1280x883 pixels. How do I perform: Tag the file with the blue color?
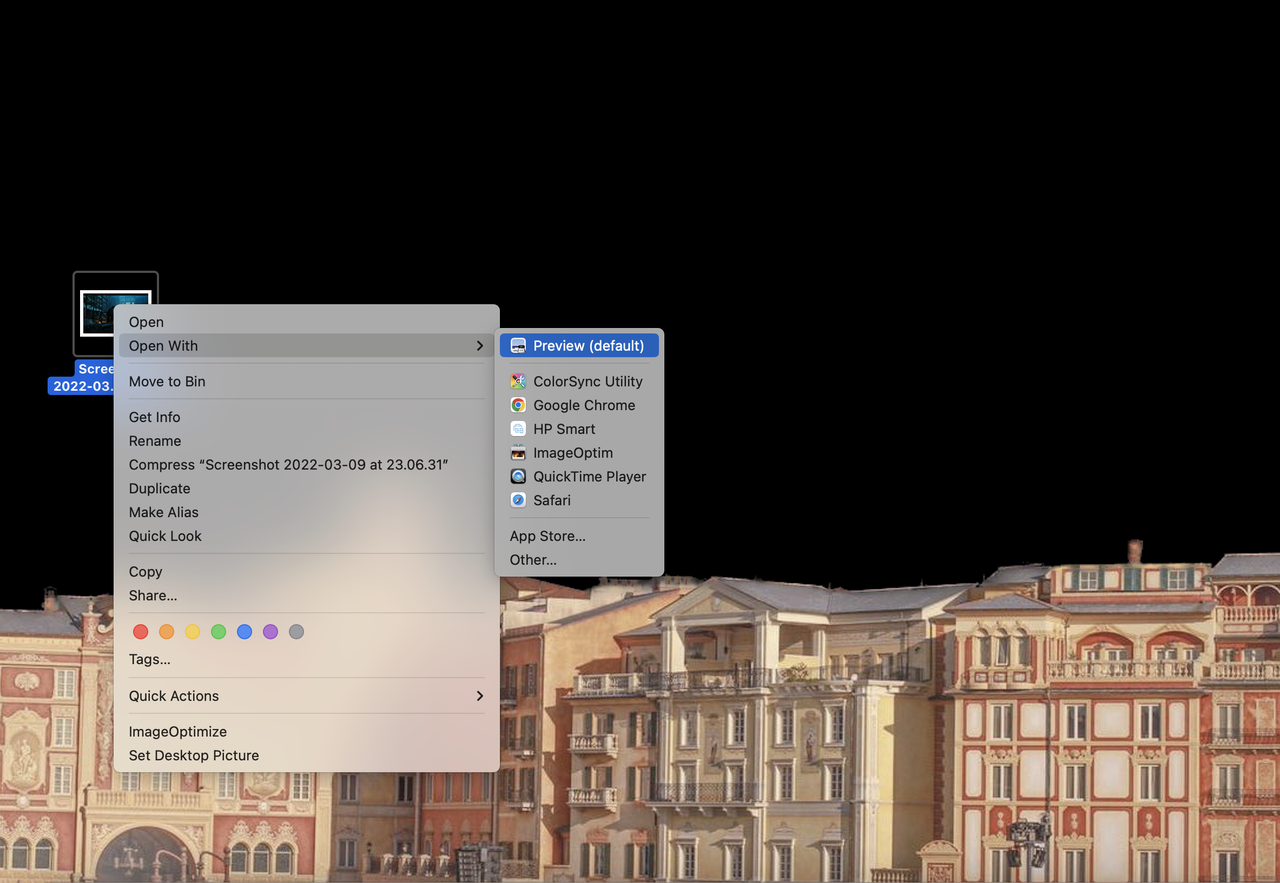click(x=244, y=631)
